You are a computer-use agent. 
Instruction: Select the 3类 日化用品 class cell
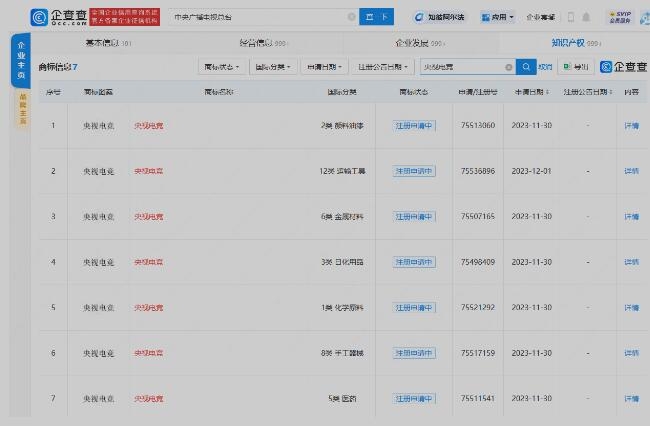point(342,262)
